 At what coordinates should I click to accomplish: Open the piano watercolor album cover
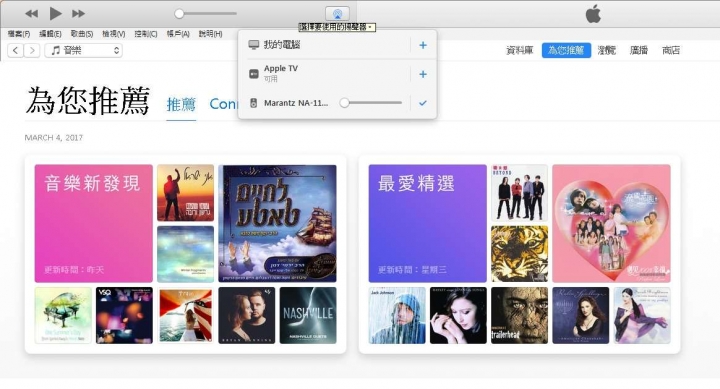click(x=63, y=316)
